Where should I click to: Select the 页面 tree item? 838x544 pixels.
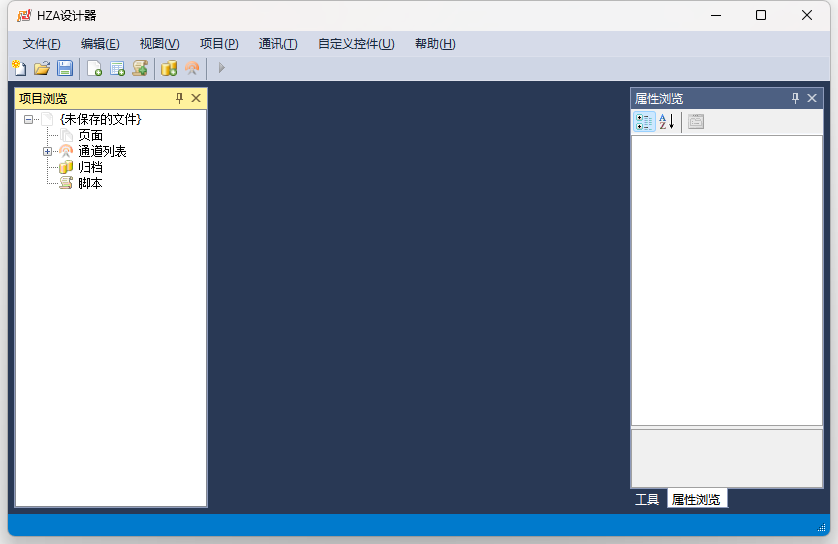[90, 135]
